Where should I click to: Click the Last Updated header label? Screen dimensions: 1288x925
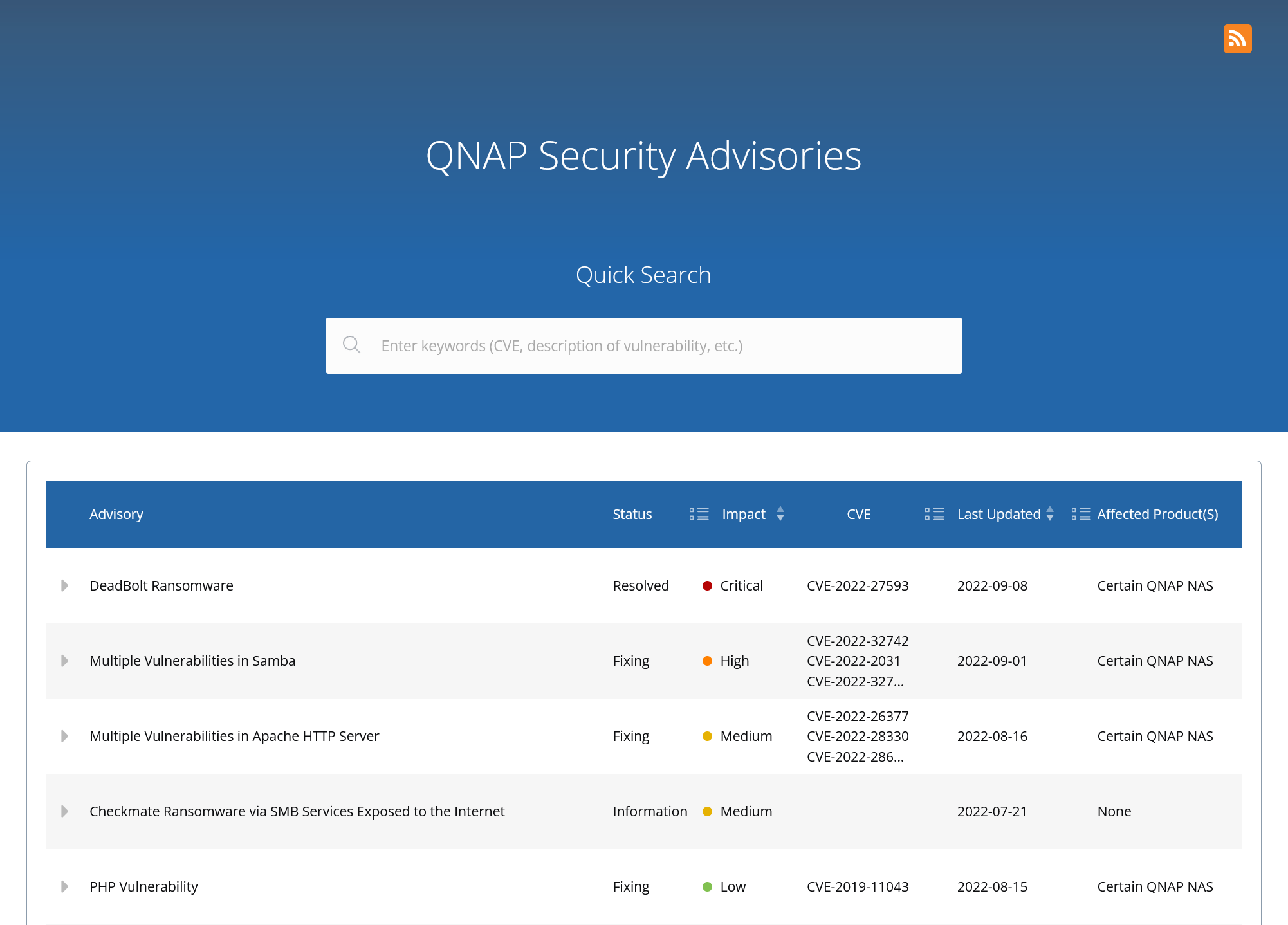coord(998,514)
